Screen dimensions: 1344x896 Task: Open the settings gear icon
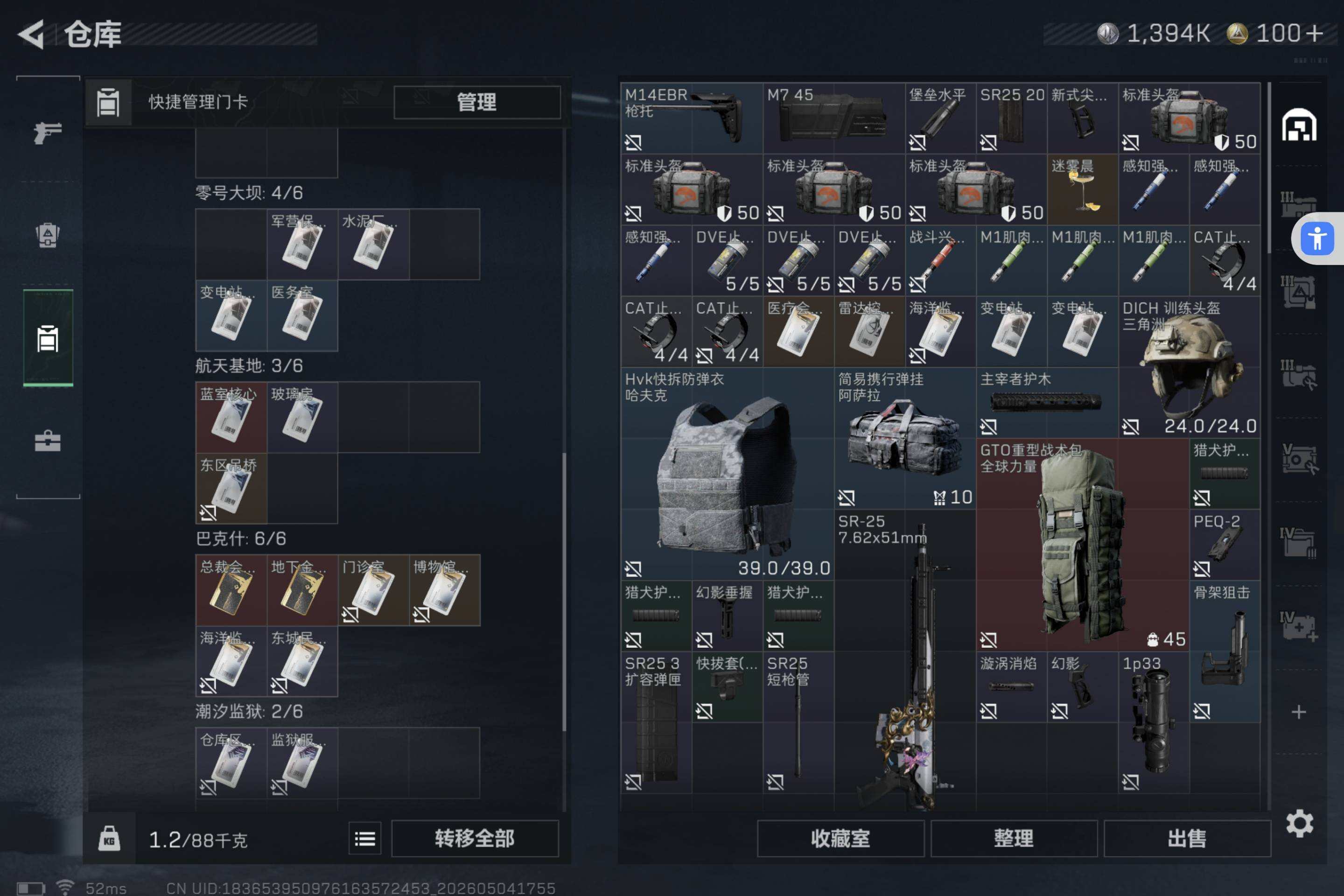click(1299, 823)
